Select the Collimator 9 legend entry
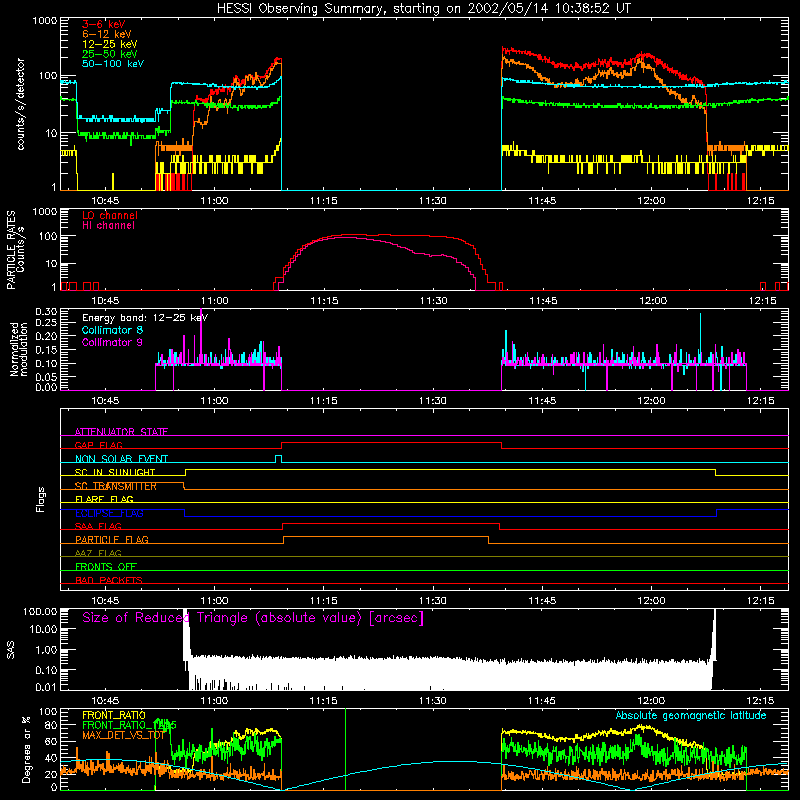 click(112, 342)
